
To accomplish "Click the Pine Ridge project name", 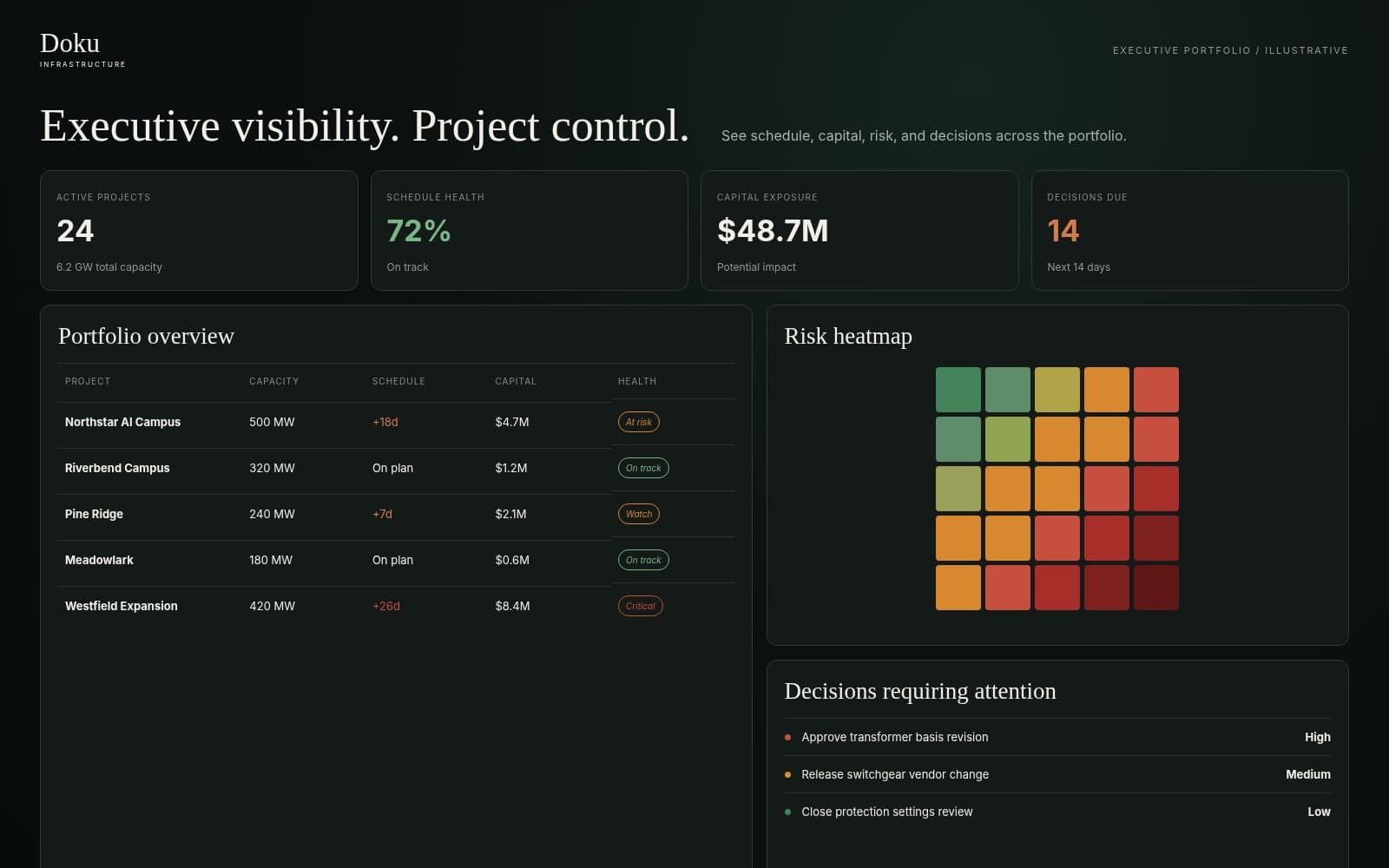I will pos(94,514).
